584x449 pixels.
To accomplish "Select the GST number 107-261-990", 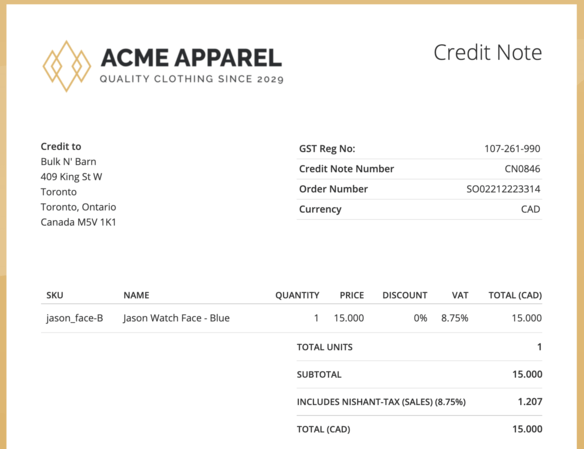I will point(512,149).
